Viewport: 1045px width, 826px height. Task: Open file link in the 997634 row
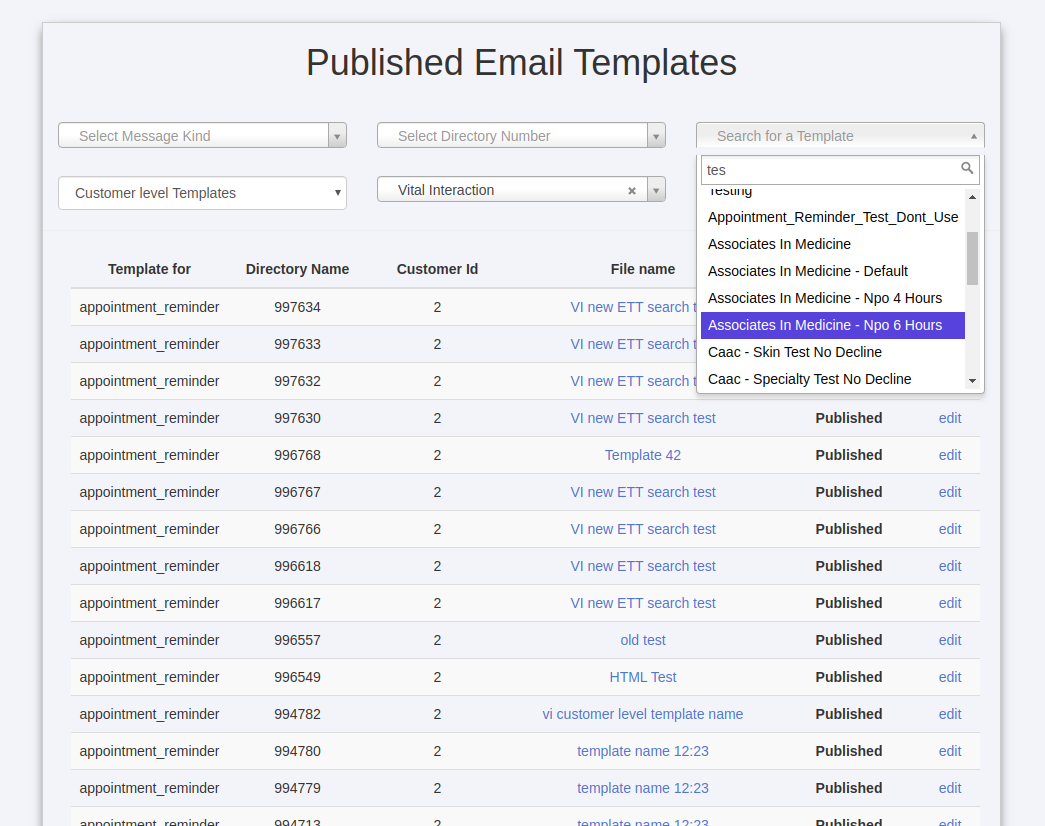click(632, 307)
